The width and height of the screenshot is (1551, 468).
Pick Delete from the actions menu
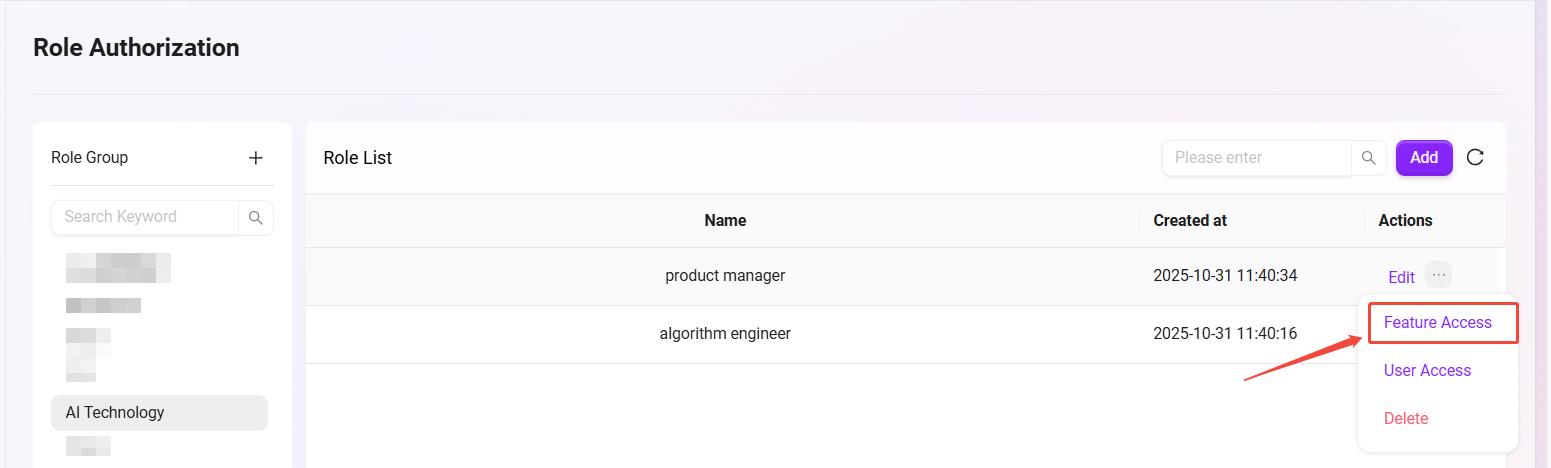pyautogui.click(x=1405, y=418)
